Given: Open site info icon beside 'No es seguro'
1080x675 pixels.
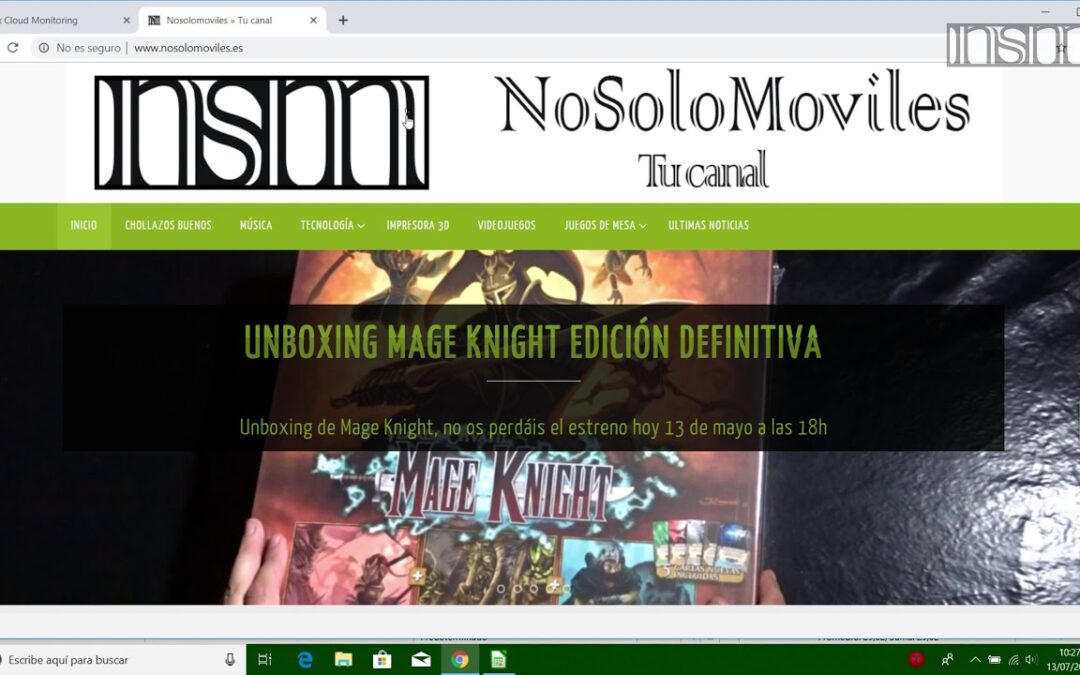Looking at the screenshot, I should click(x=44, y=48).
